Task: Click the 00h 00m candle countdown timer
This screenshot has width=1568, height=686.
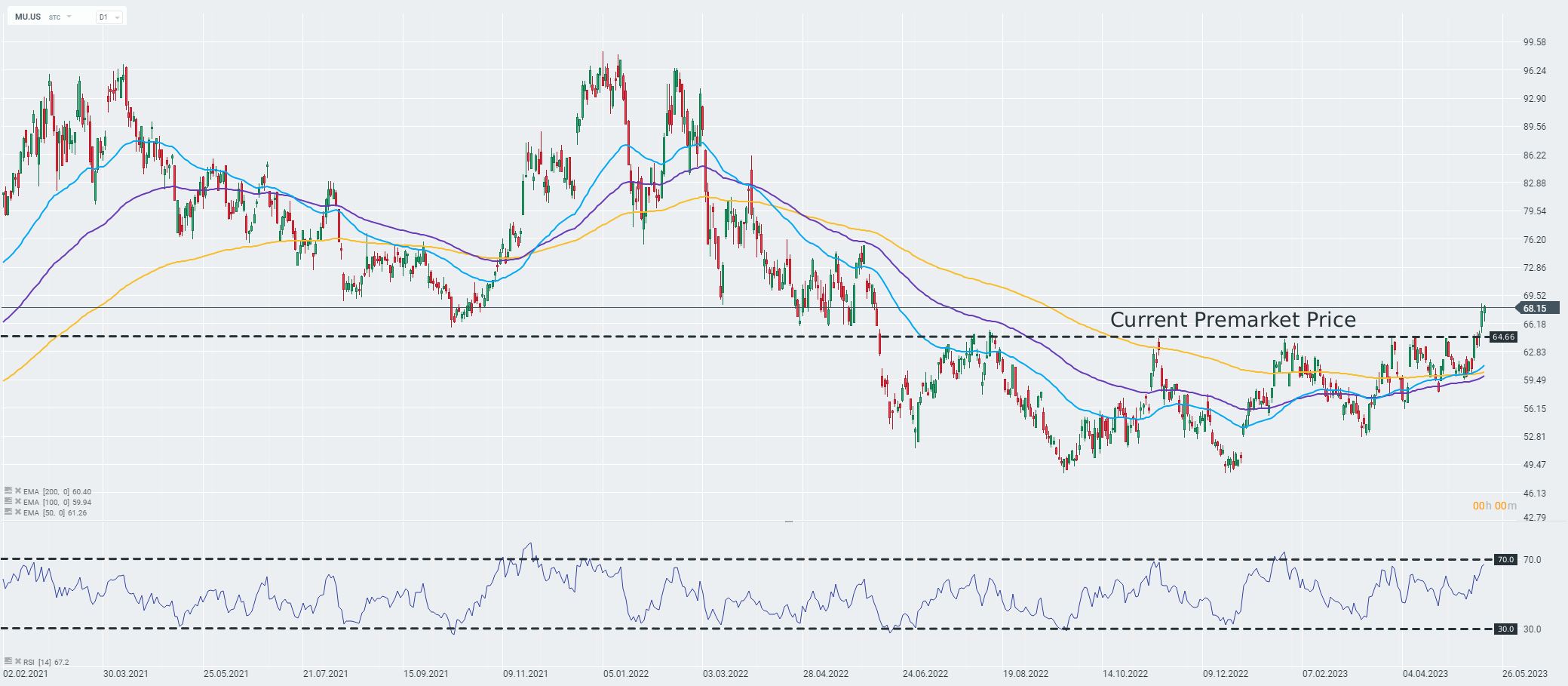Action: pyautogui.click(x=1494, y=506)
